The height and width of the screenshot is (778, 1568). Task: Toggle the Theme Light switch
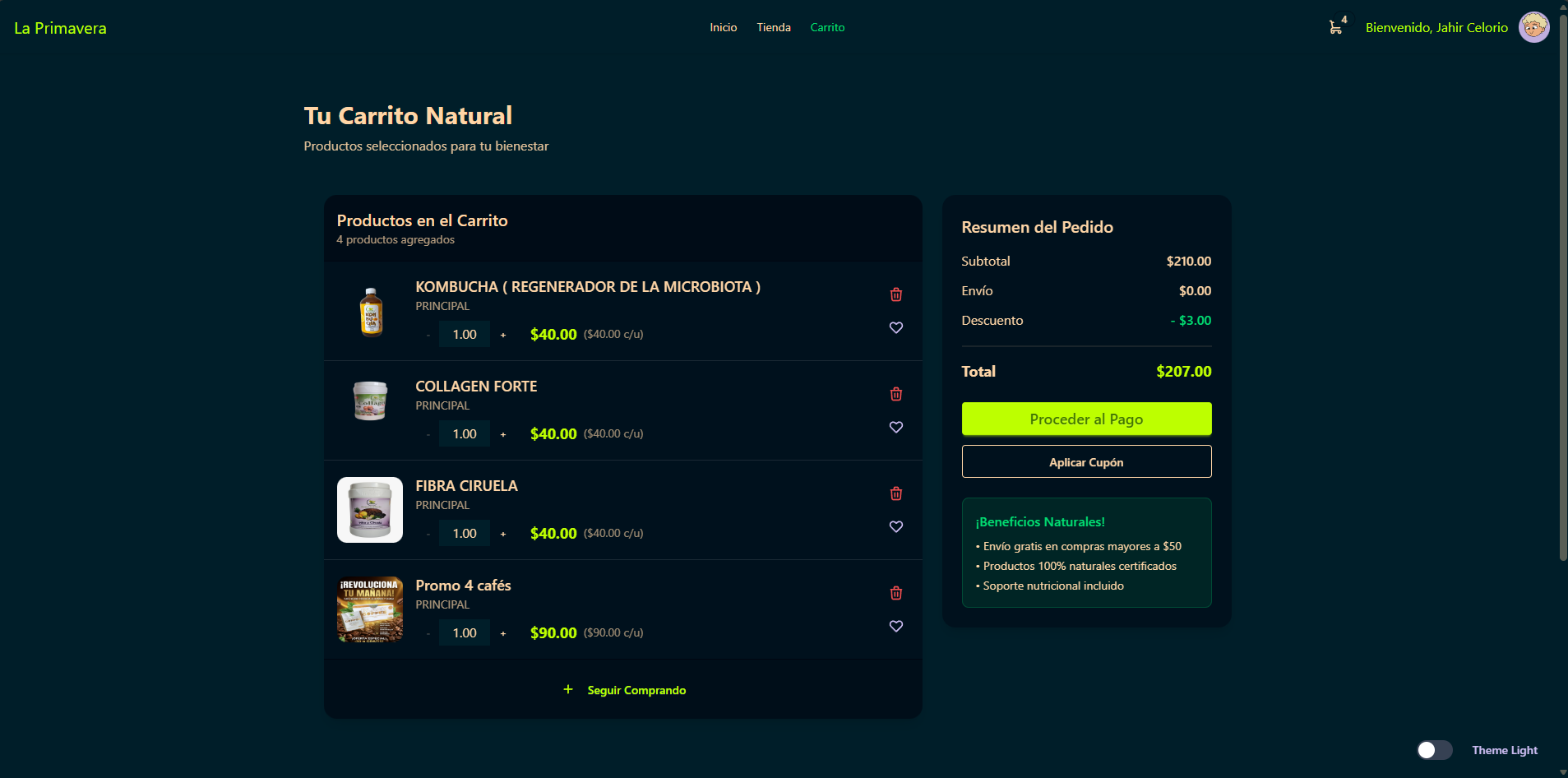click(x=1434, y=750)
